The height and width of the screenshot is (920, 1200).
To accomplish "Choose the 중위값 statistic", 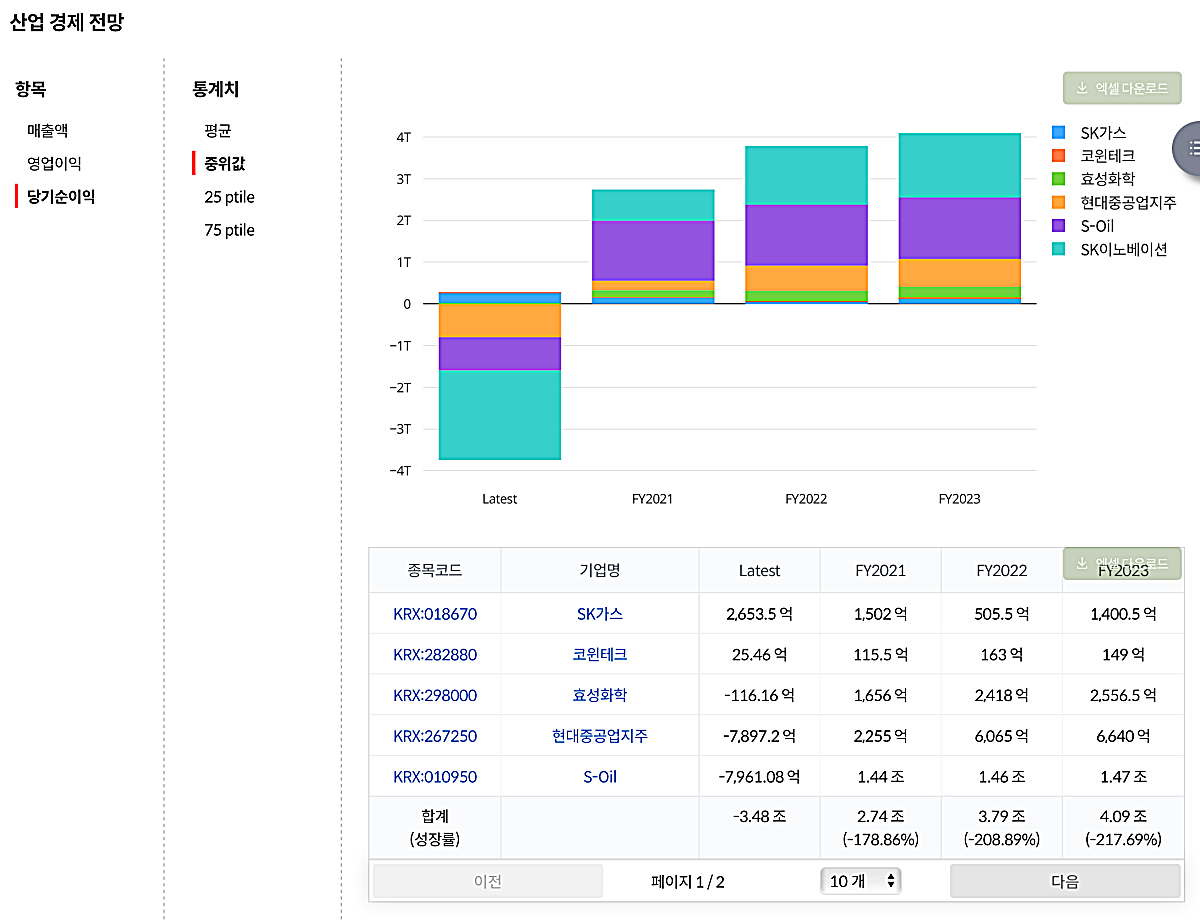I will click(x=225, y=163).
